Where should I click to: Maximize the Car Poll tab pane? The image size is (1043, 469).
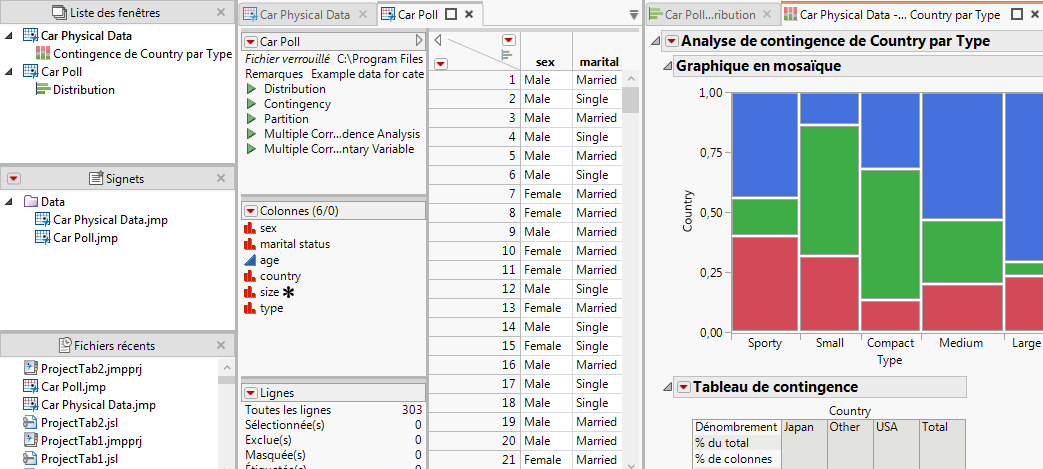(451, 14)
